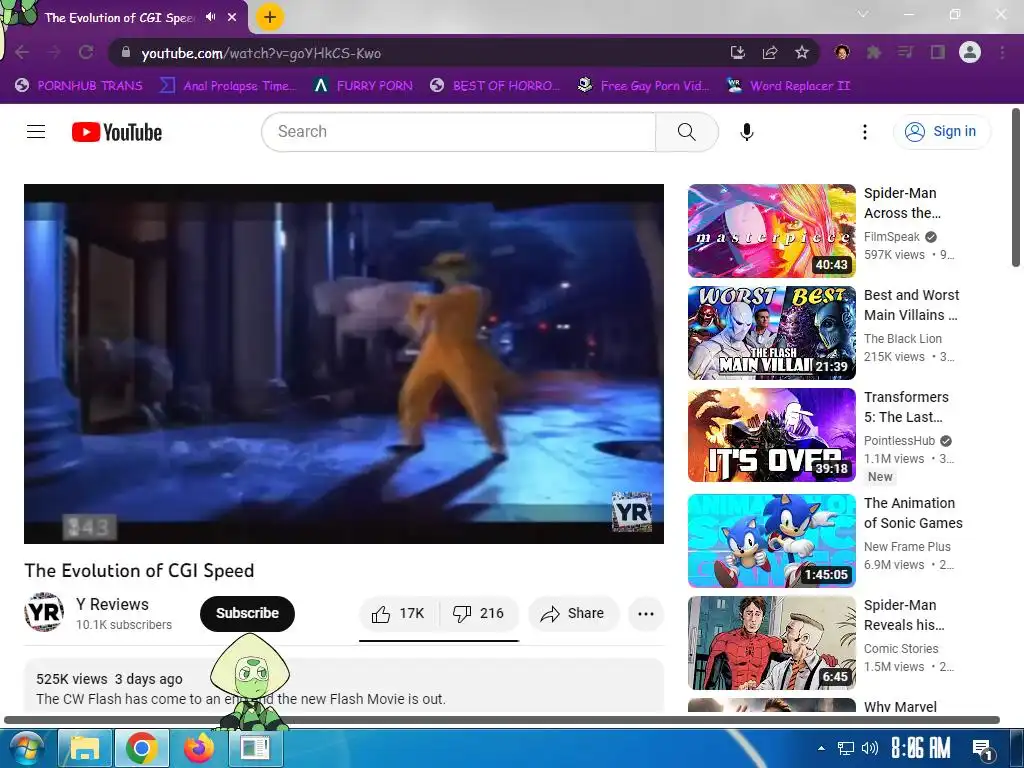Image resolution: width=1024 pixels, height=768 pixels.
Task: Open The Black Lion channel name
Action: [x=903, y=339]
